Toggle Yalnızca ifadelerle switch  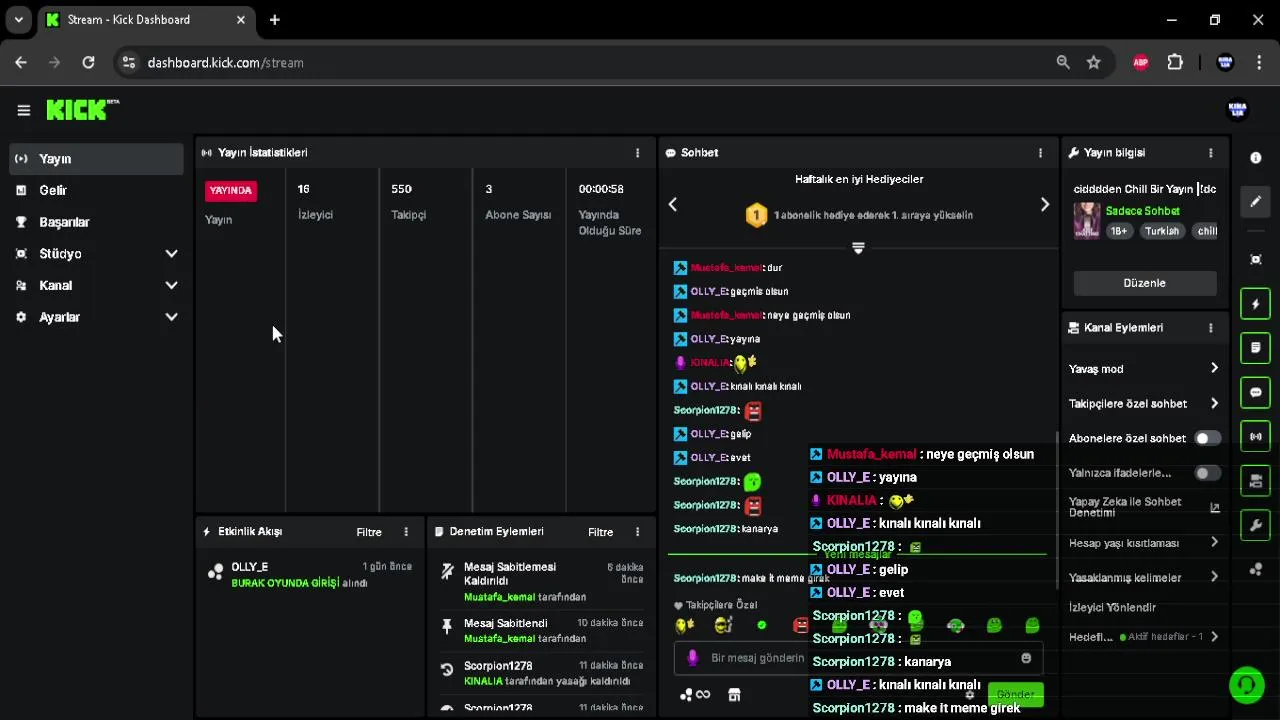point(1208,473)
